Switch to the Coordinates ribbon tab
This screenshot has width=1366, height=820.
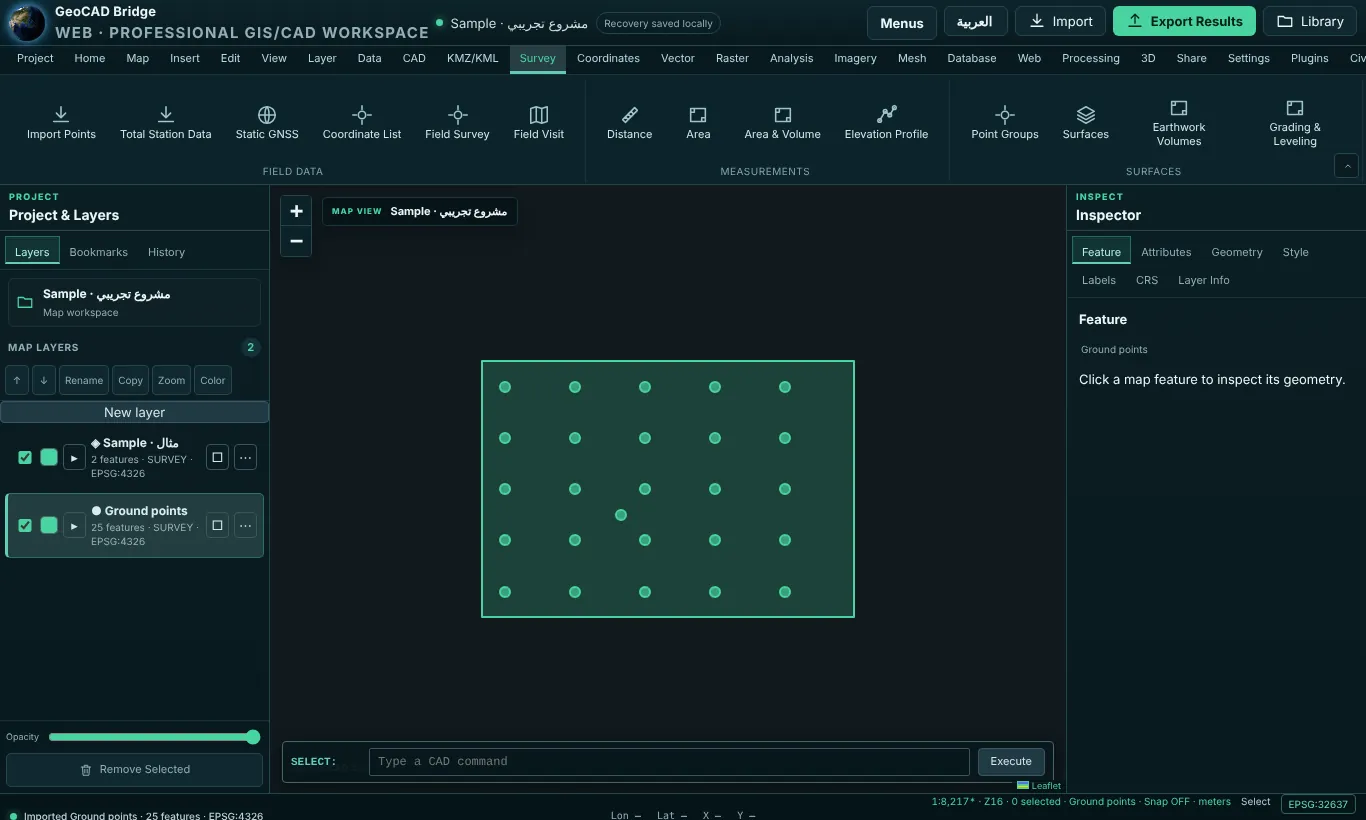(x=608, y=58)
